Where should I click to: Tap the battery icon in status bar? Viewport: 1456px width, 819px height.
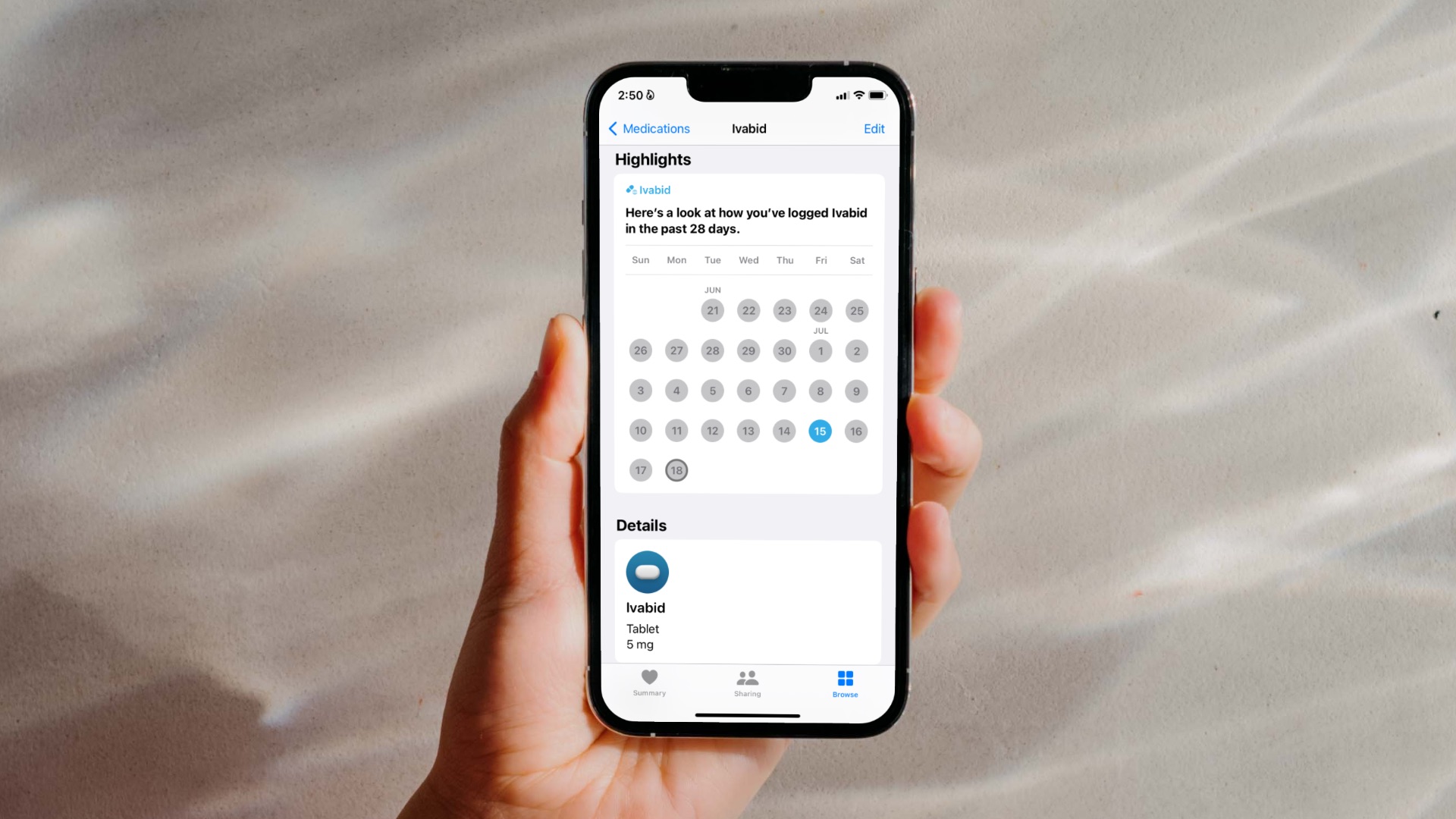[877, 95]
